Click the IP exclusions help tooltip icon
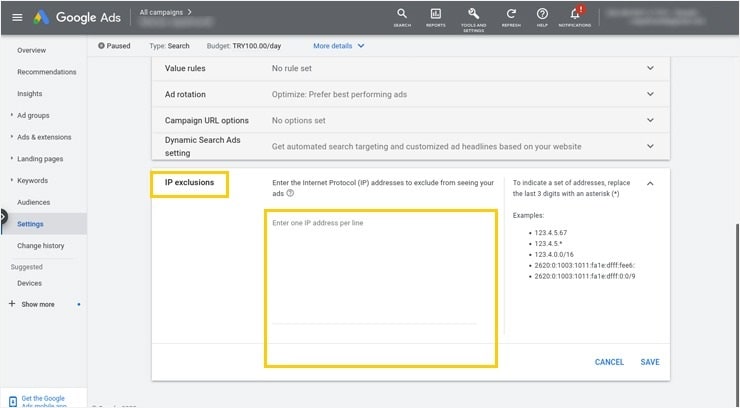Image resolution: width=740 pixels, height=408 pixels. (x=290, y=194)
